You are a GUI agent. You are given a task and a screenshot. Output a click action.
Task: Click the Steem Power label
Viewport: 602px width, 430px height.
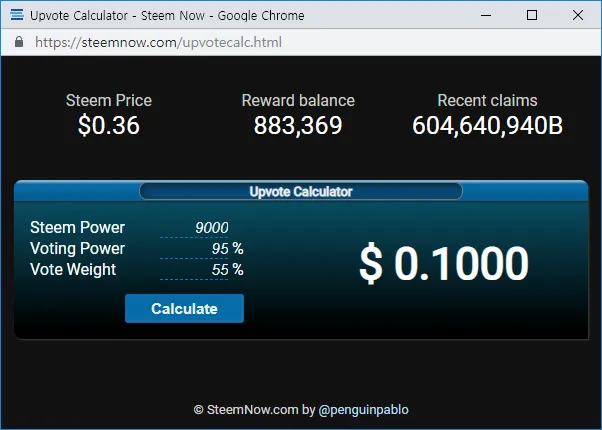point(78,227)
